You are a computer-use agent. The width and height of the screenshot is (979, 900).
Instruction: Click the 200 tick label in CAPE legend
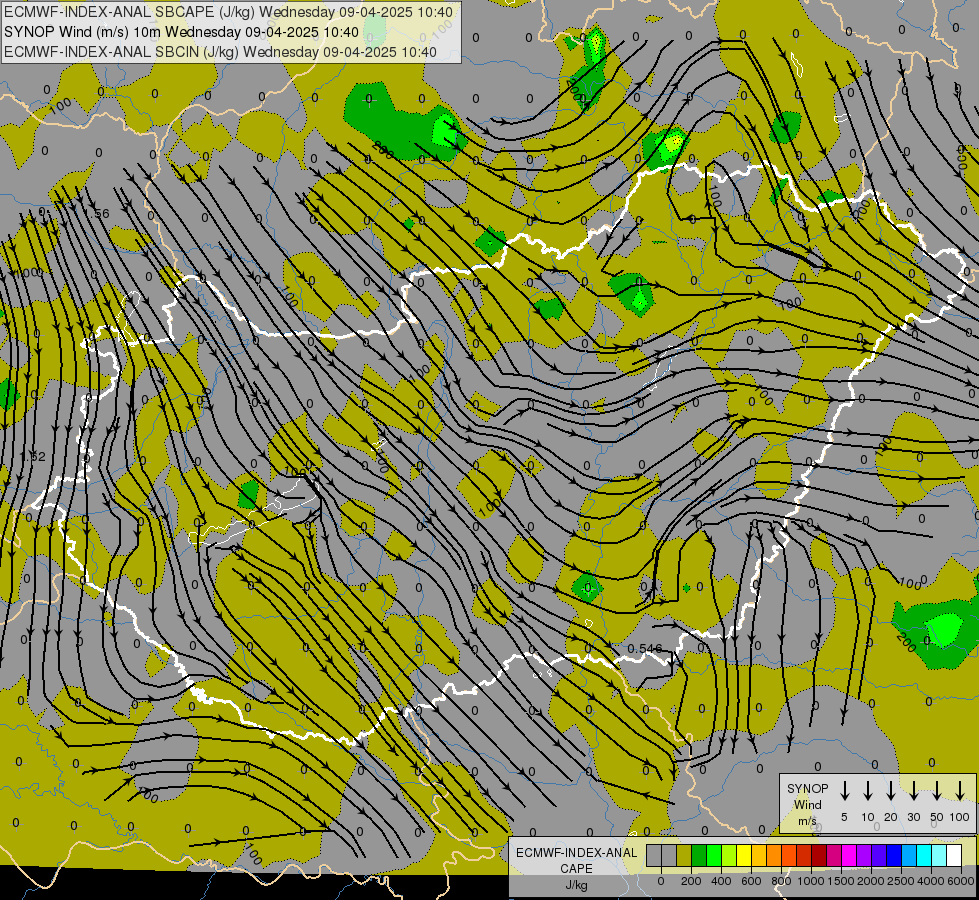click(691, 881)
